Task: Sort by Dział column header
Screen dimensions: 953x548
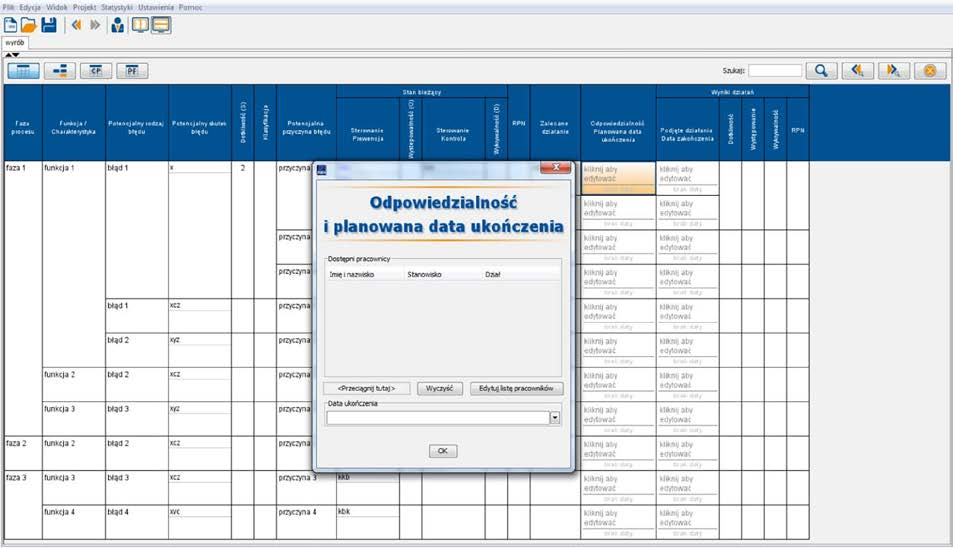Action: tap(521, 275)
